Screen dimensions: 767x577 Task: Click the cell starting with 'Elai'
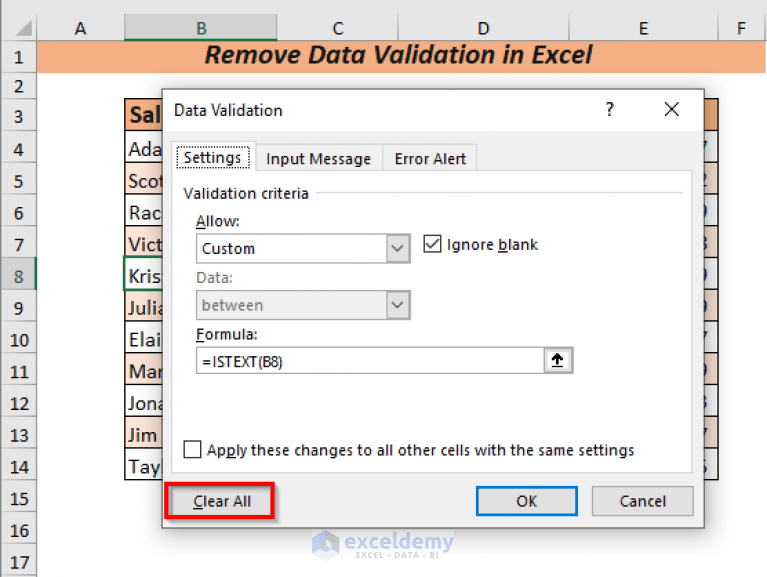pyautogui.click(x=144, y=339)
